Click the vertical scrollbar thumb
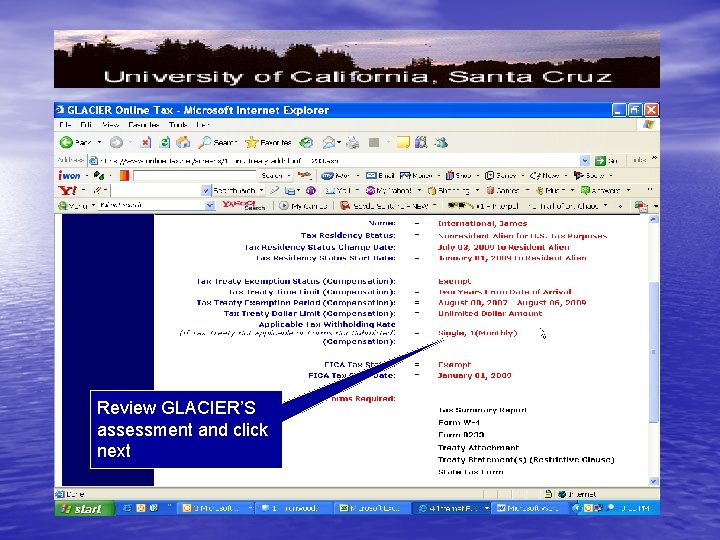 pyautogui.click(x=653, y=352)
